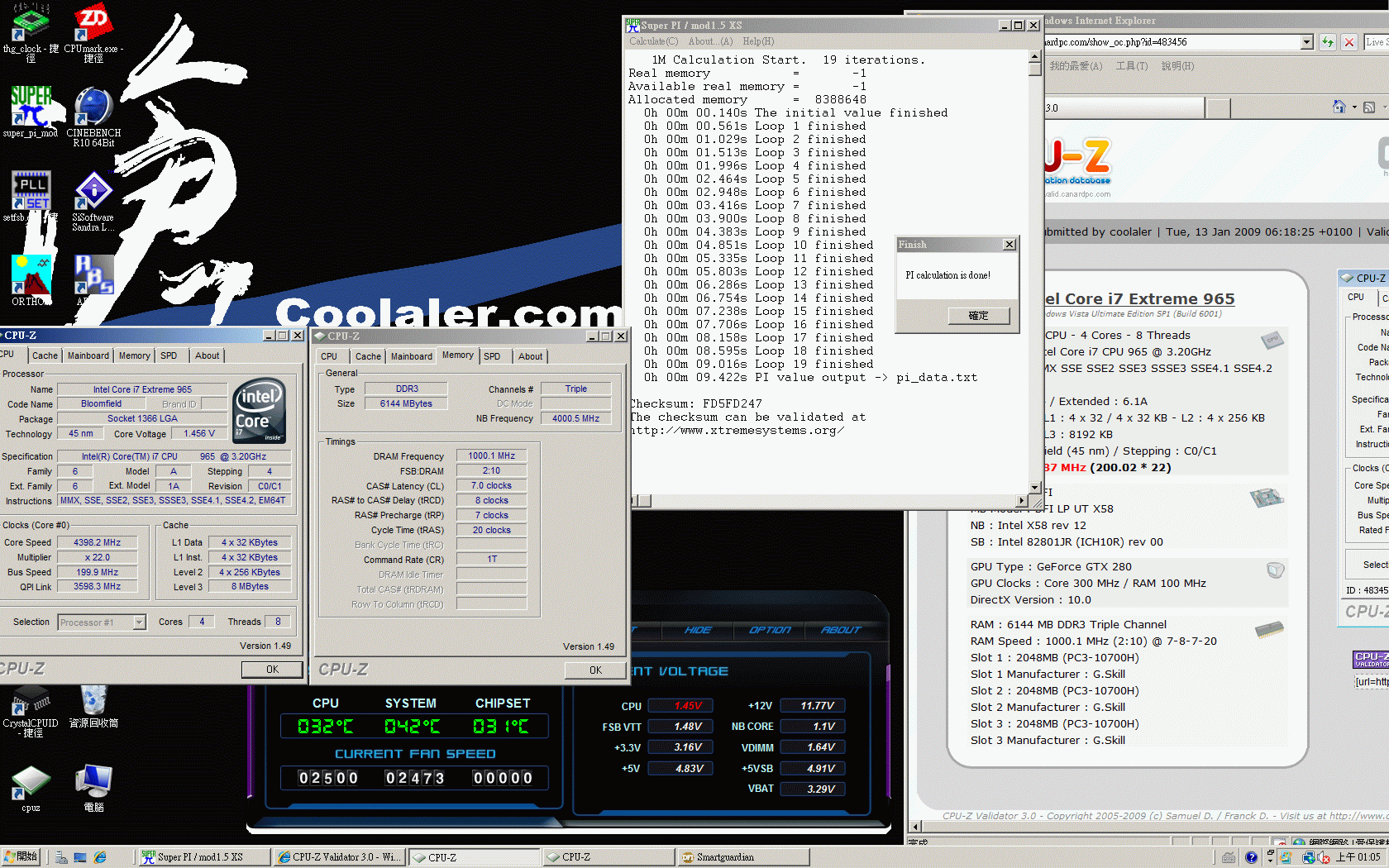
Task: Open the Recycle Bin on the desktop
Action: [93, 701]
